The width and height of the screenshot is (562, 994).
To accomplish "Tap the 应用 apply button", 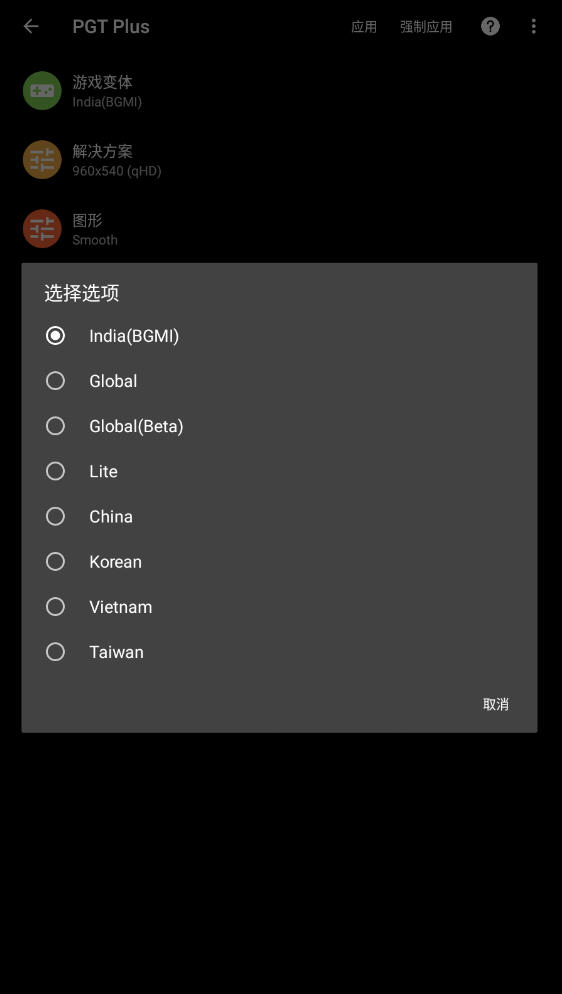I will [x=364, y=27].
